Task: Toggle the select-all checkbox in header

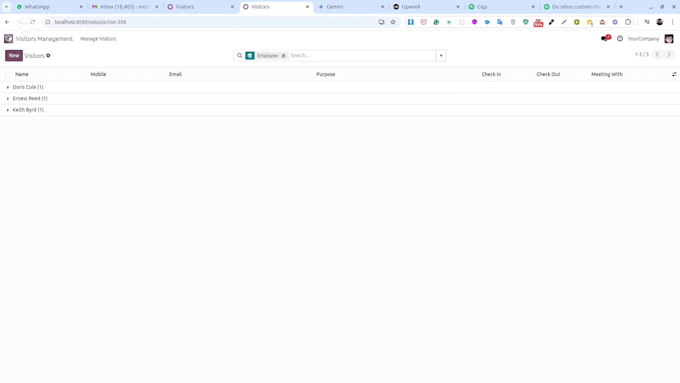Action: click(7, 74)
